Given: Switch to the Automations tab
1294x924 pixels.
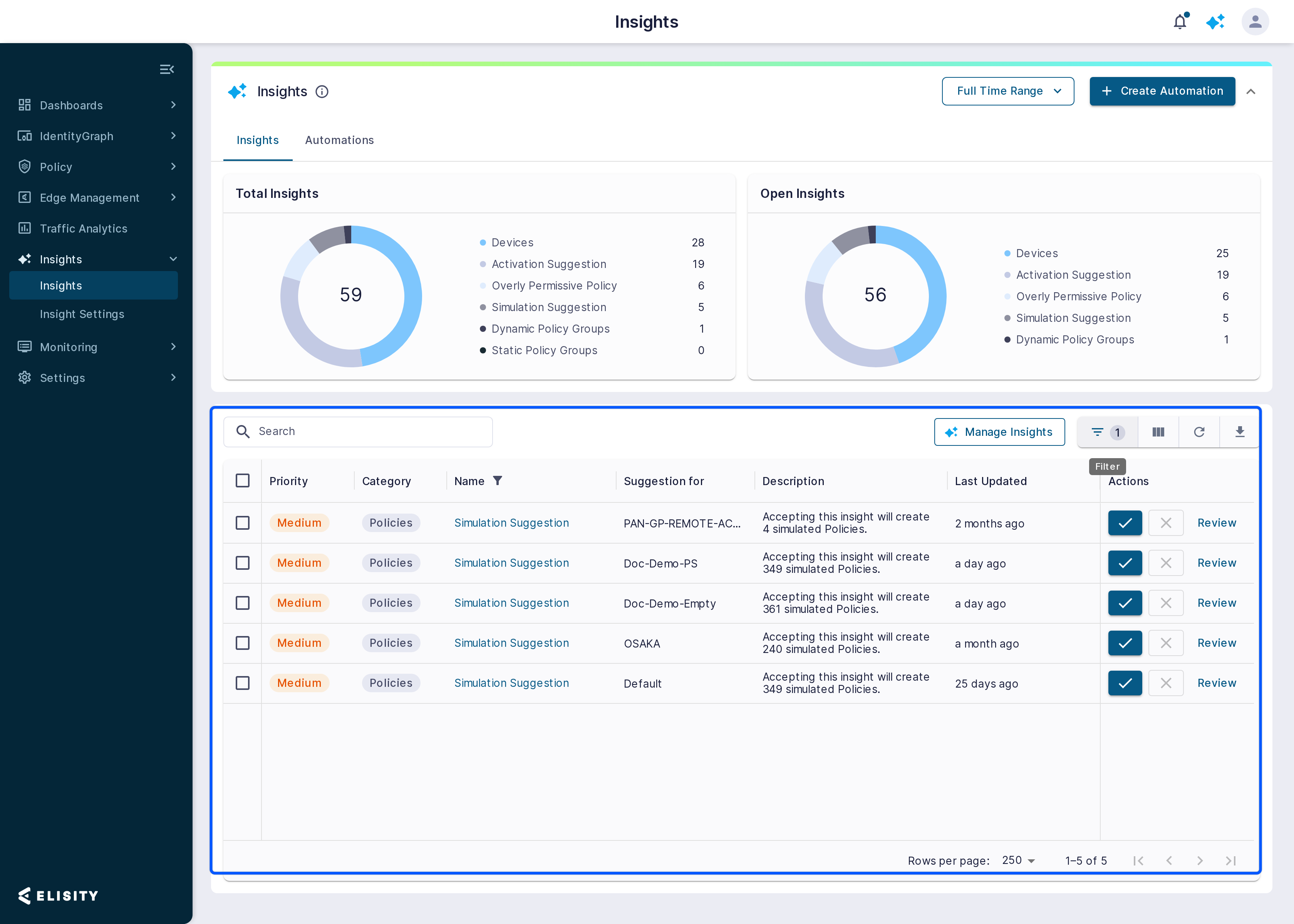Looking at the screenshot, I should (339, 140).
